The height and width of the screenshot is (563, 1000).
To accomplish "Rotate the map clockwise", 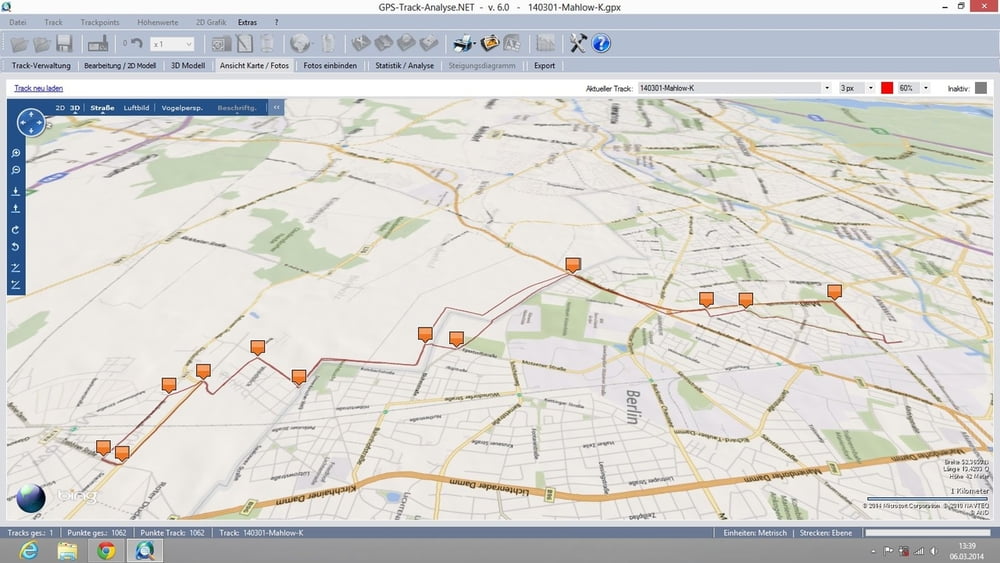I will (16, 230).
